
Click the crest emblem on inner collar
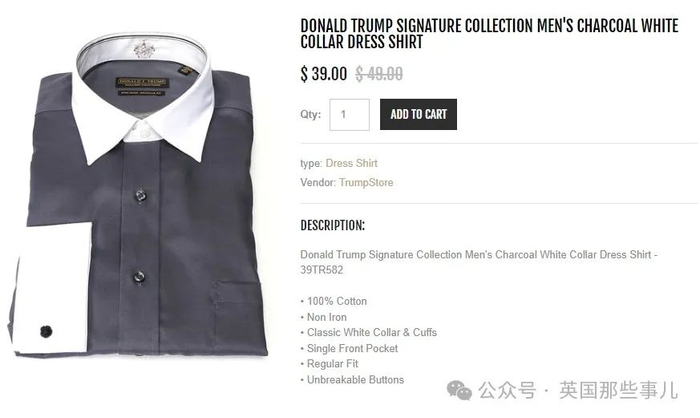pos(144,49)
